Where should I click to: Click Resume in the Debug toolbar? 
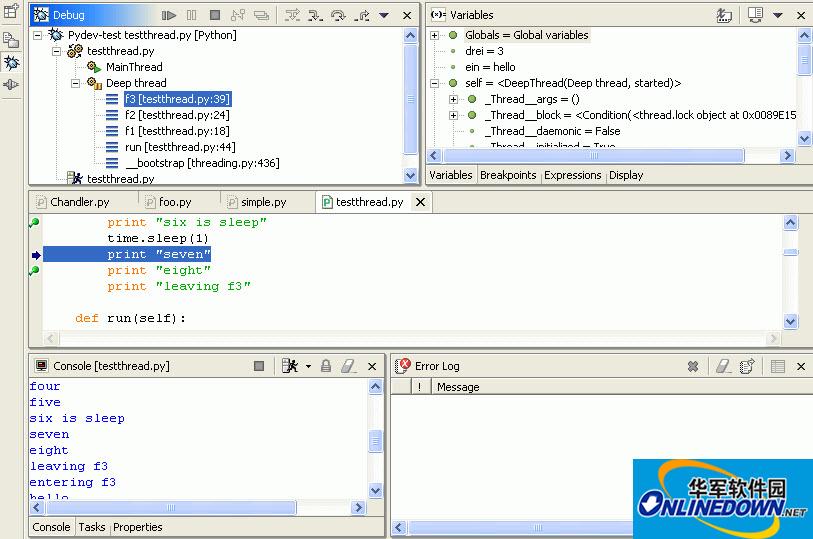pos(169,15)
